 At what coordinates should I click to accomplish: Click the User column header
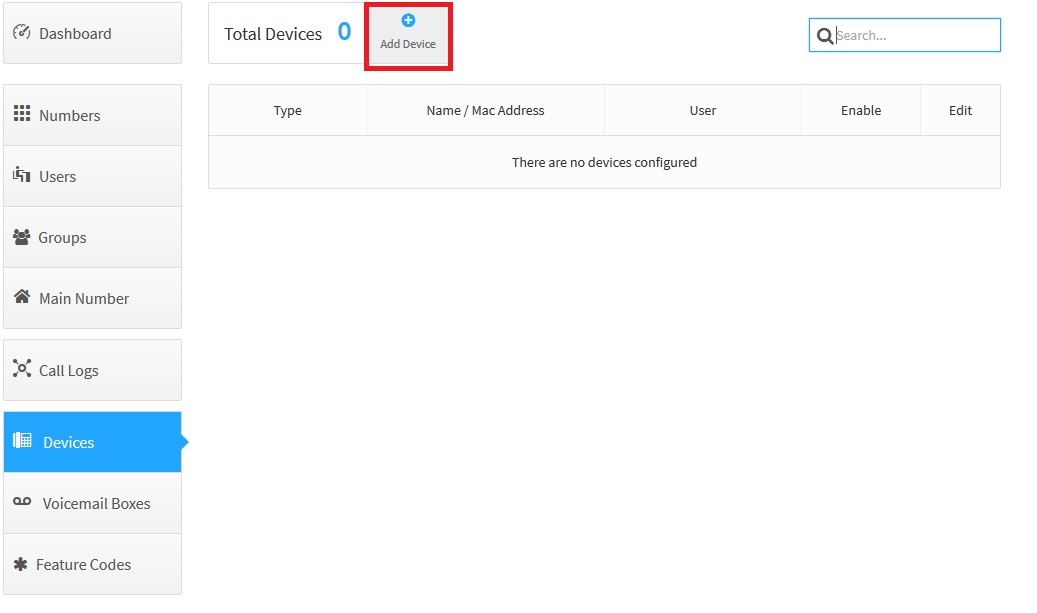tap(702, 110)
